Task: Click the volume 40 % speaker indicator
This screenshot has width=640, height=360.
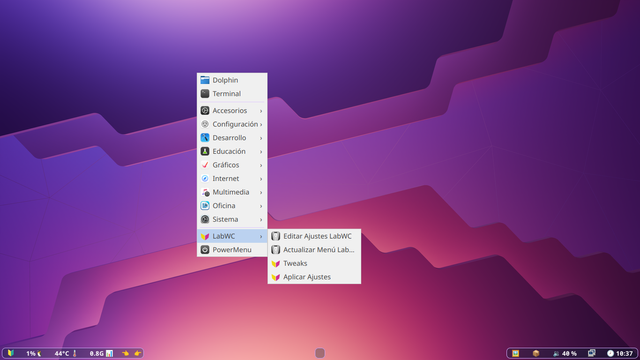Action: click(564, 353)
